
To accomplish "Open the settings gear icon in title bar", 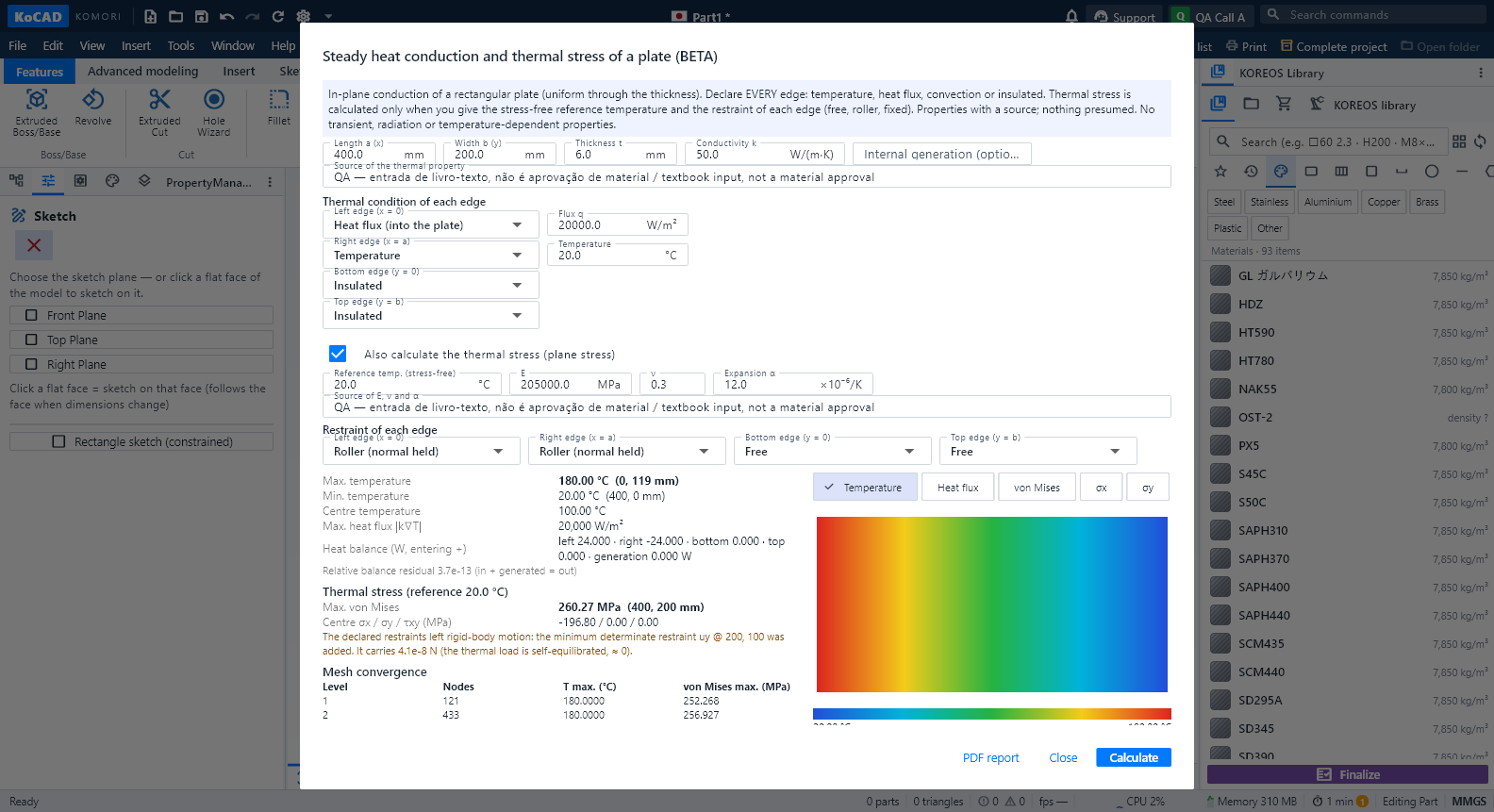I will click(304, 16).
